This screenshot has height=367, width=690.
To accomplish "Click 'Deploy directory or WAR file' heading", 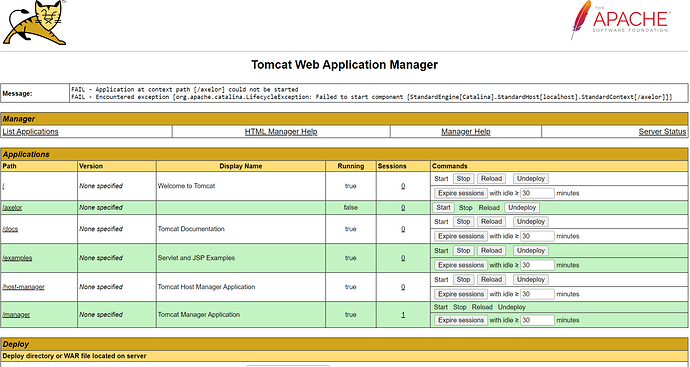I will (x=74, y=356).
